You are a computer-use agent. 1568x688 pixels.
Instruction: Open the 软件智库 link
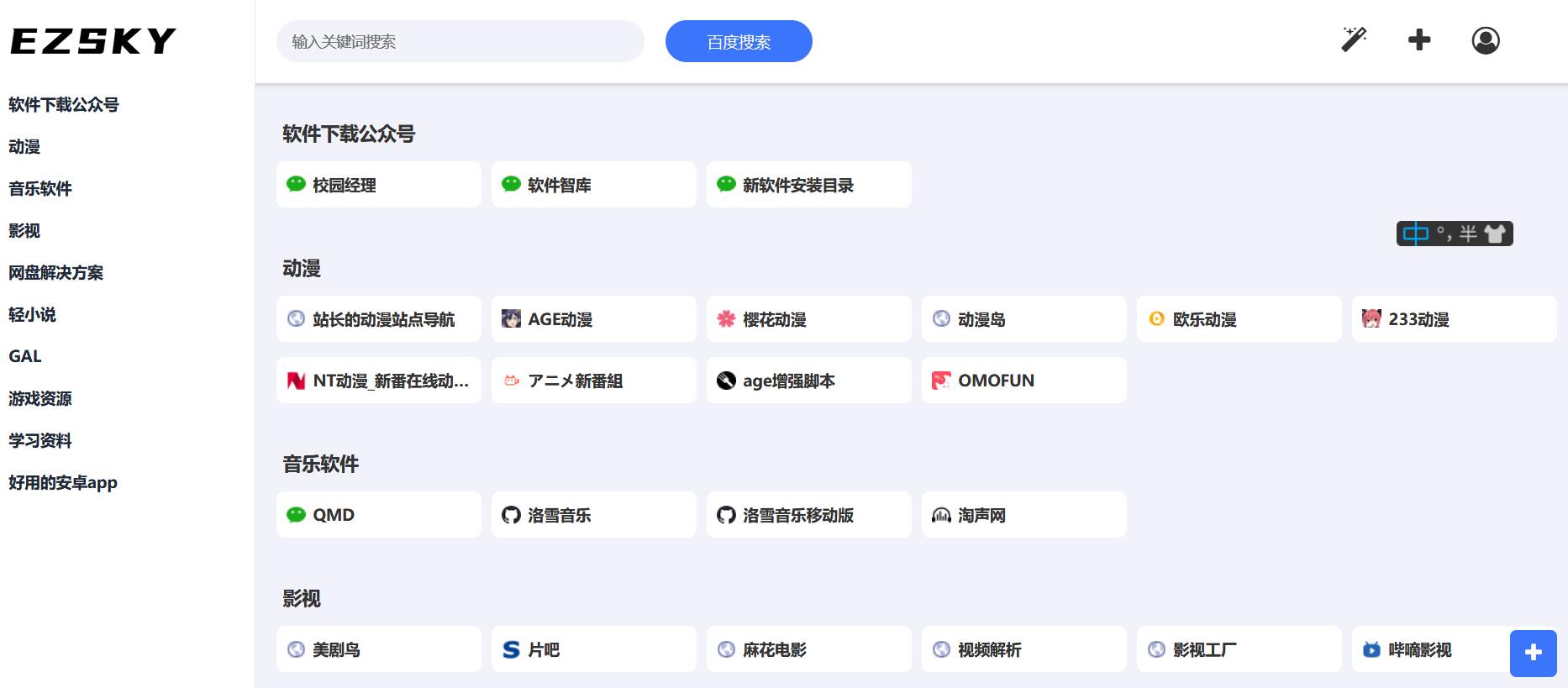pyautogui.click(x=594, y=185)
